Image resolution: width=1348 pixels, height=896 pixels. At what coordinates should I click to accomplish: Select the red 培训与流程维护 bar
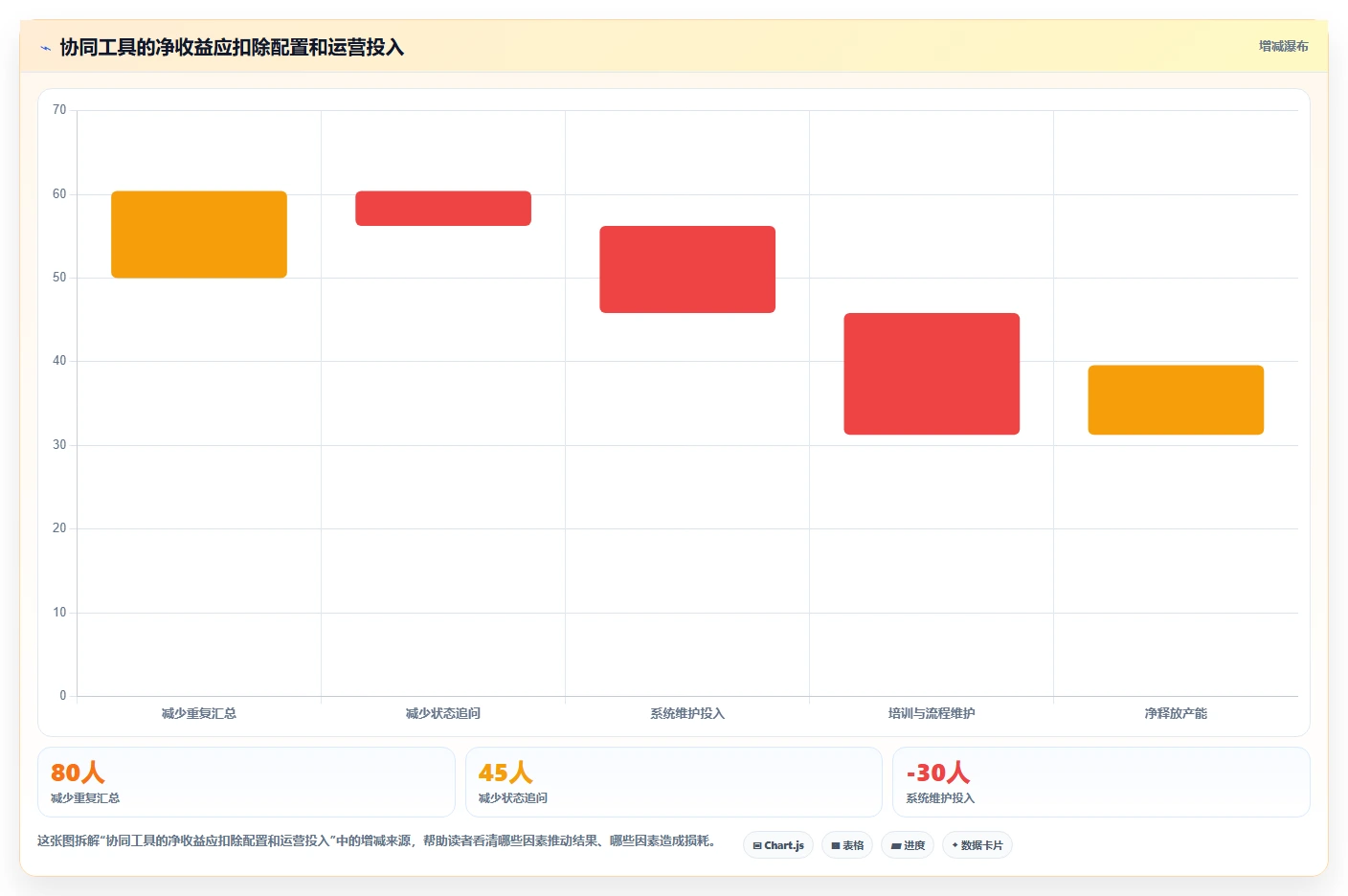pyautogui.click(x=932, y=373)
